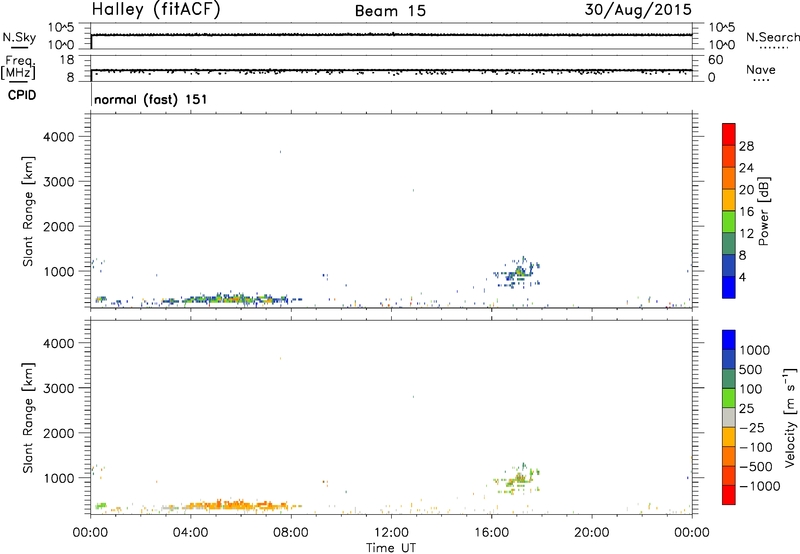Screen dimensions: 800x554
Task: Click the "04:00" time tick label
Action: tap(190, 533)
